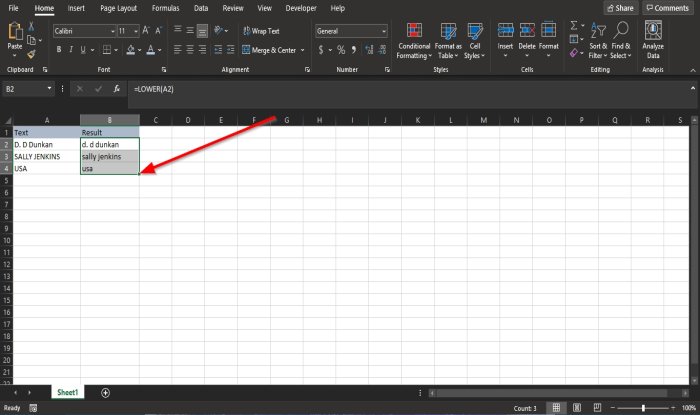Expand Merge & Center options arrow
Image resolution: width=700 pixels, height=415 pixels.
(303, 50)
